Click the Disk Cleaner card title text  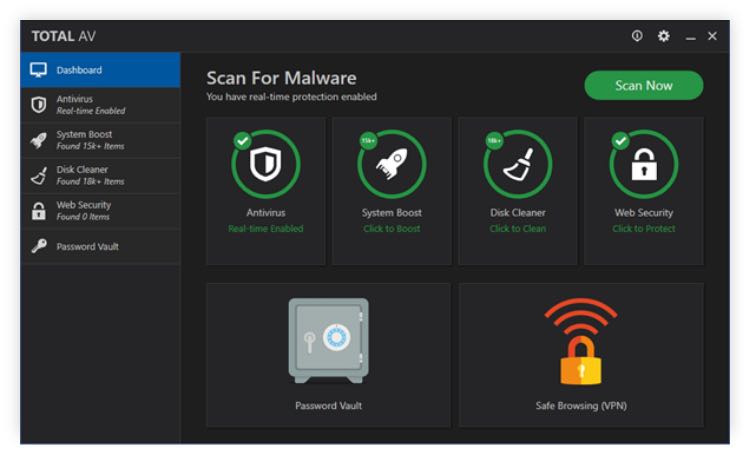(518, 212)
